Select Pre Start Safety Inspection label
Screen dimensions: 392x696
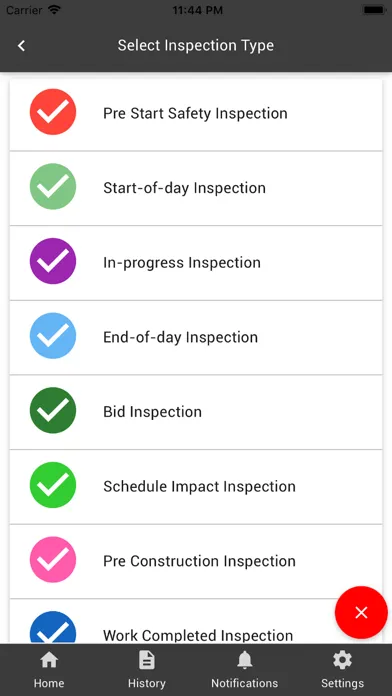[195, 114]
